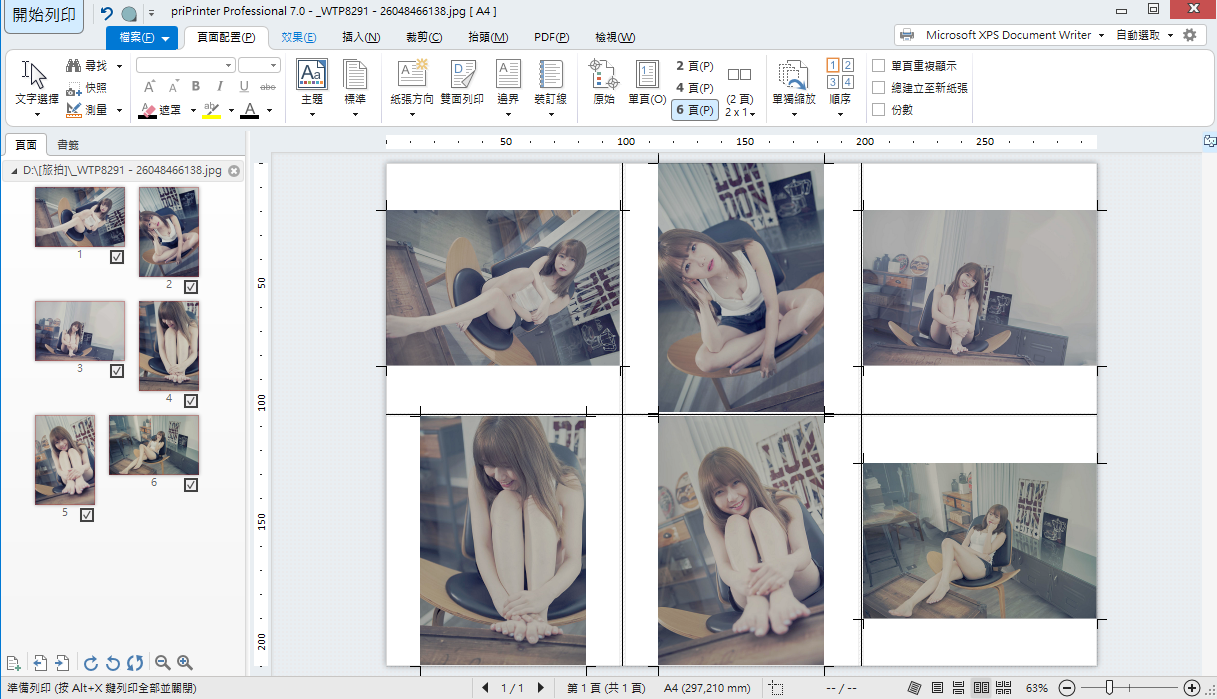
Task: Uncheck page 6 thumbnail checkbox
Action: [191, 485]
